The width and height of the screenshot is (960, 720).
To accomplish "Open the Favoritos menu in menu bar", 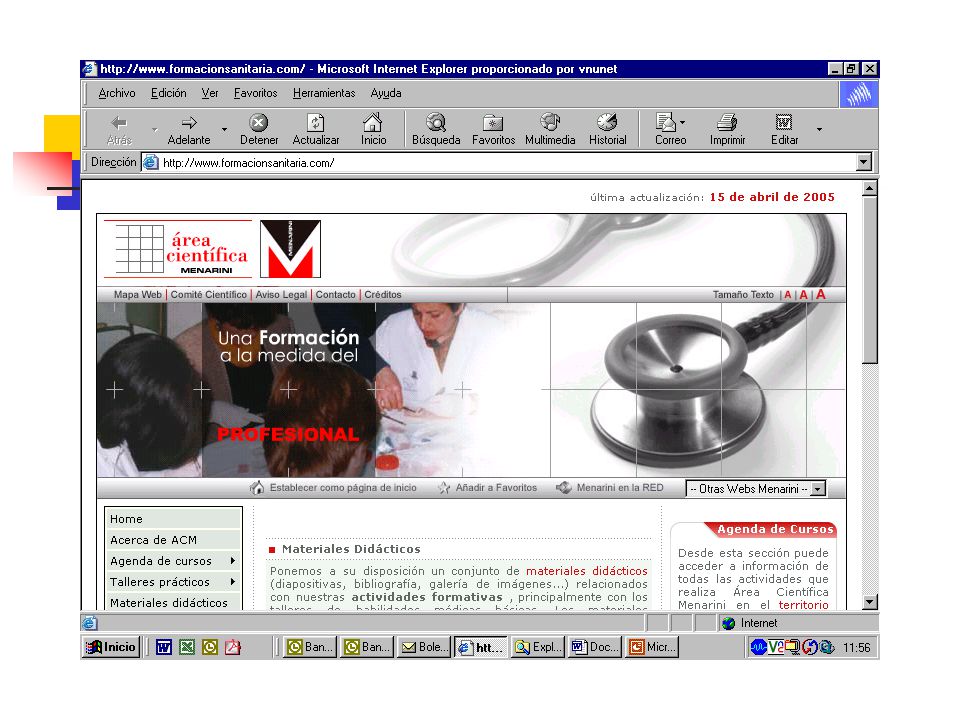I will (x=255, y=93).
